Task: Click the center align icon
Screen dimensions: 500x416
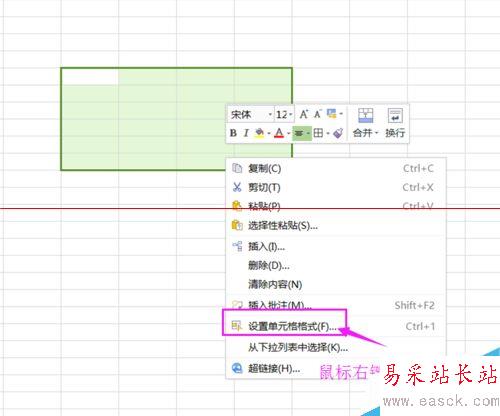Action: coord(299,133)
